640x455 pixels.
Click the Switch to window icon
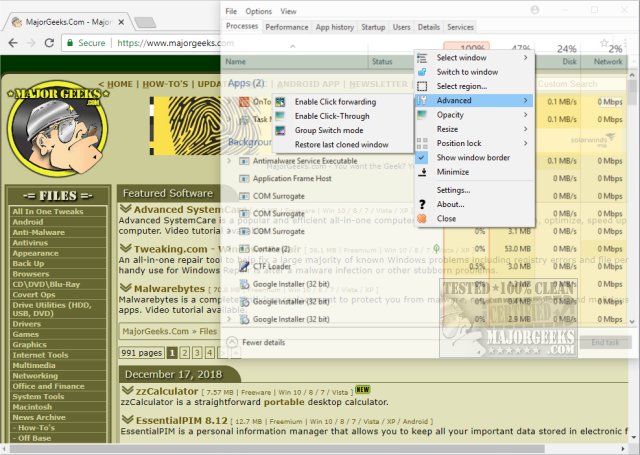coord(422,72)
